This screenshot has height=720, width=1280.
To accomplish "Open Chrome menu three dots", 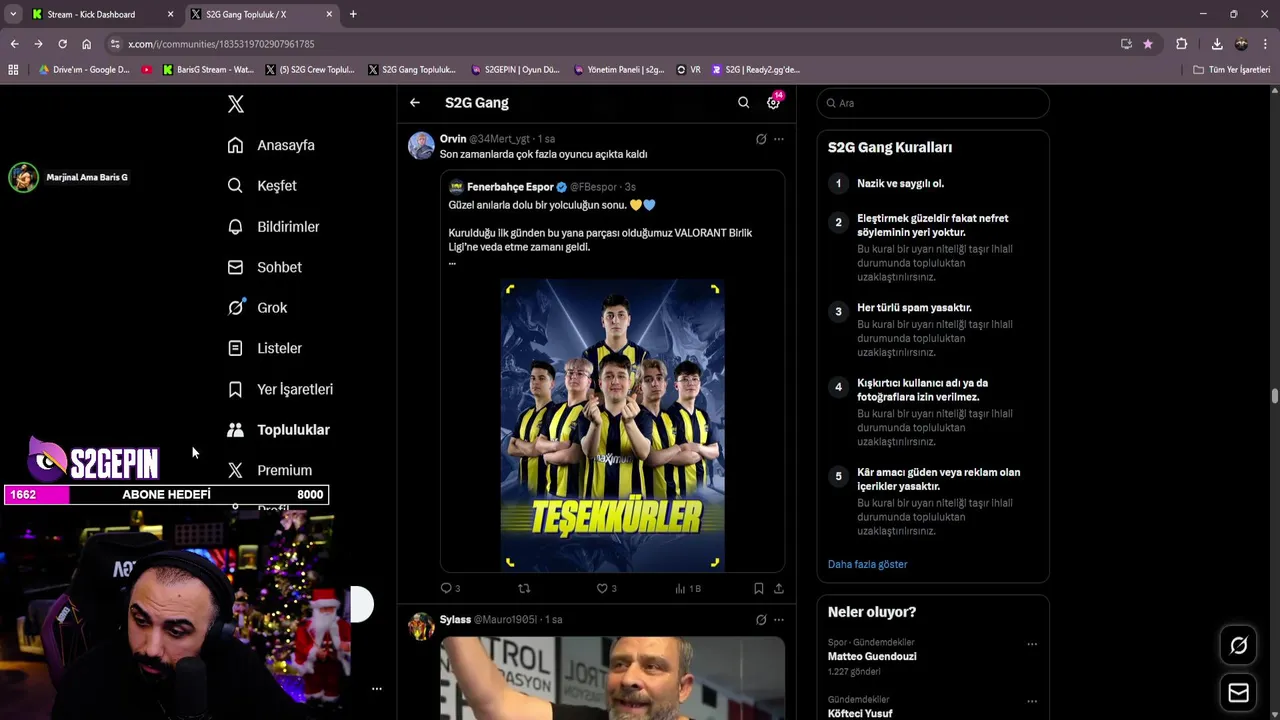I will 1265,44.
